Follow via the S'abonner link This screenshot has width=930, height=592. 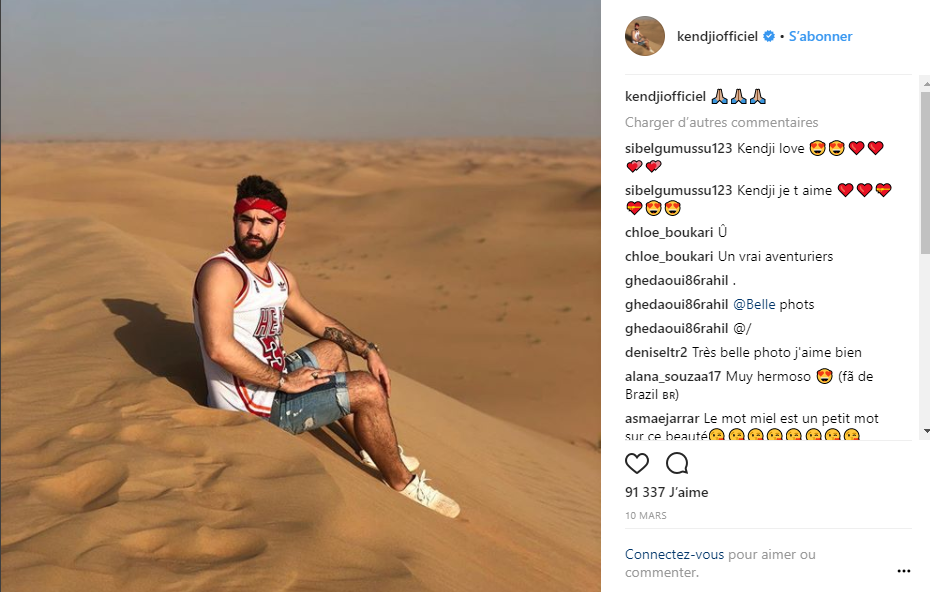[820, 36]
